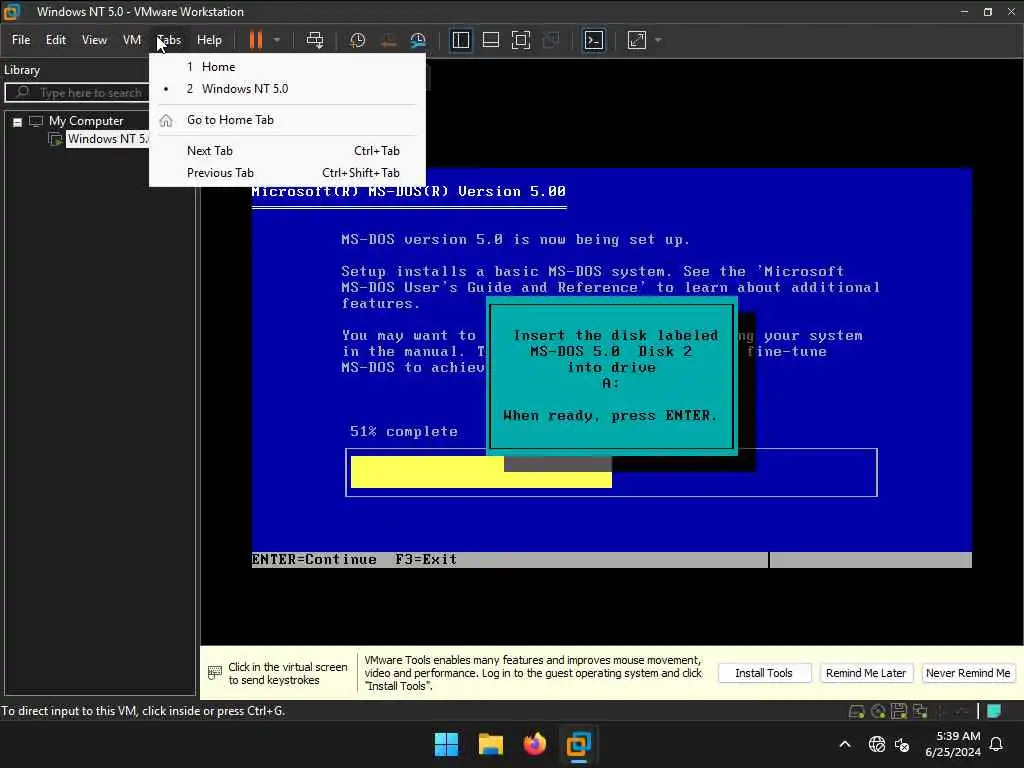Open the Windows Start menu
The width and height of the screenshot is (1024, 768).
pyautogui.click(x=447, y=744)
